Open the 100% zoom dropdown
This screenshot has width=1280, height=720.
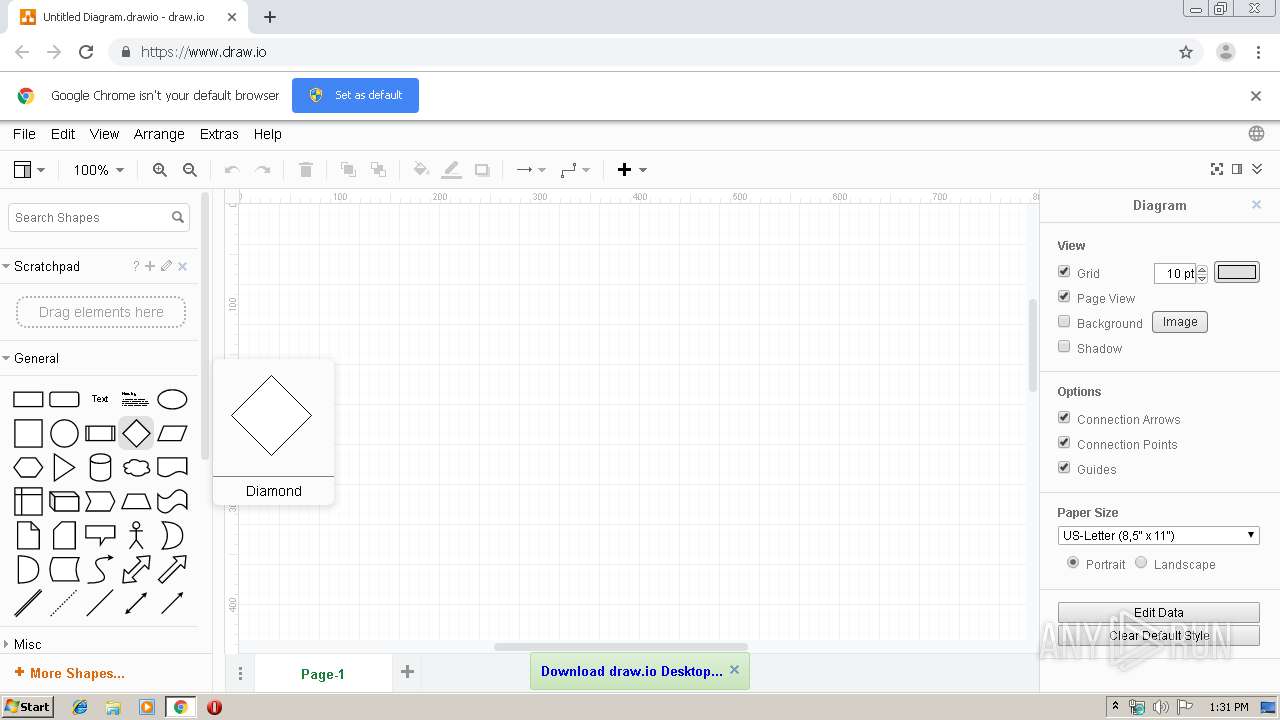point(98,170)
